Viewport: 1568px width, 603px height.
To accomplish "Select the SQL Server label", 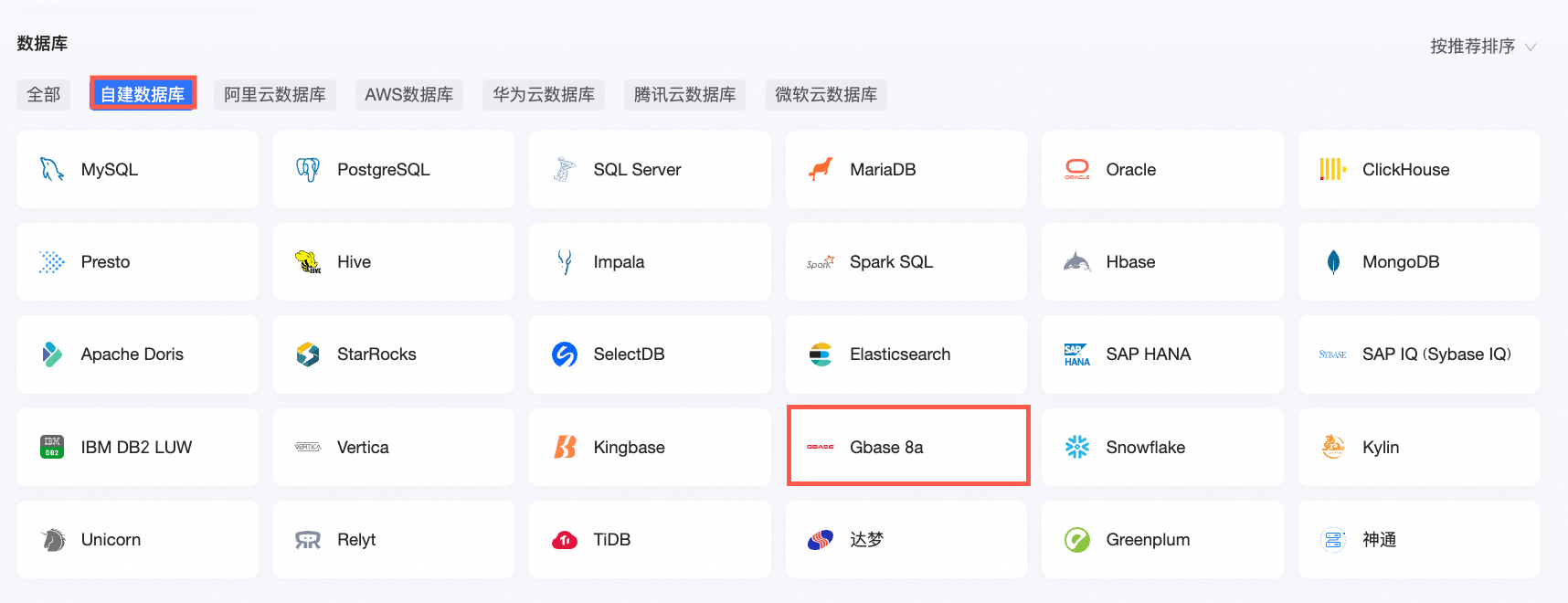I will pos(638,170).
